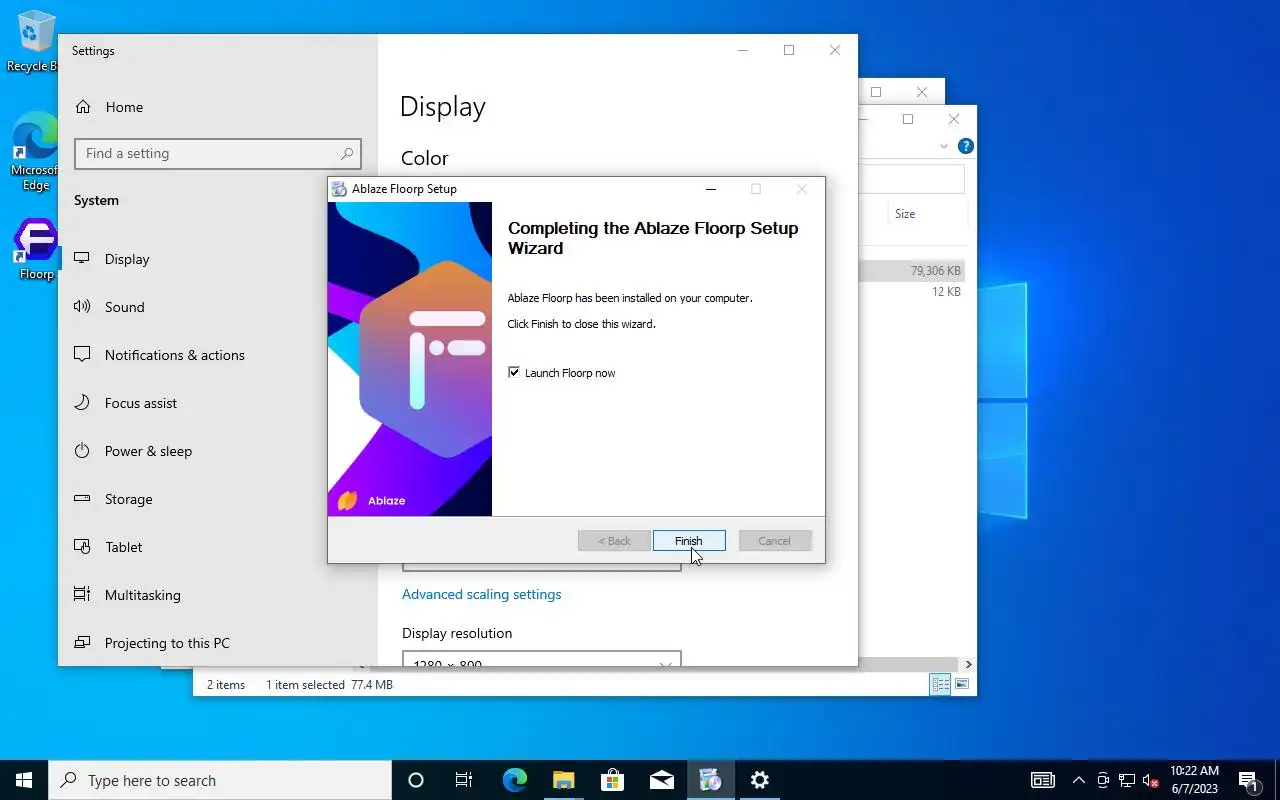The width and height of the screenshot is (1280, 800).
Task: Open Multitasking settings
Action: (x=218, y=595)
